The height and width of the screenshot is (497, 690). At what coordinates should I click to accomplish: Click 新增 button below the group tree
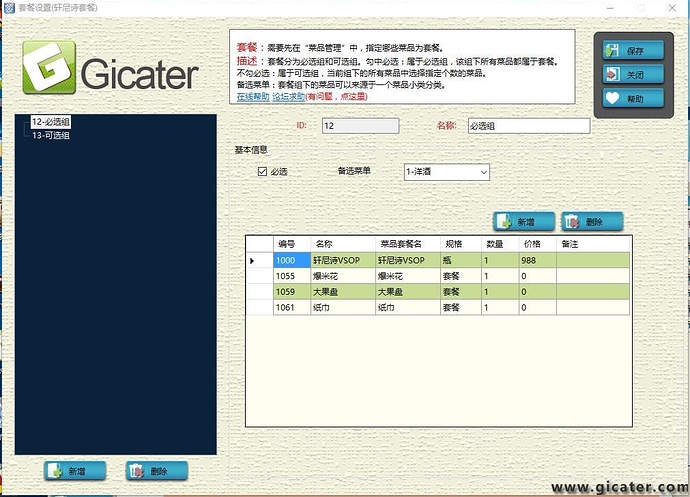coord(76,471)
